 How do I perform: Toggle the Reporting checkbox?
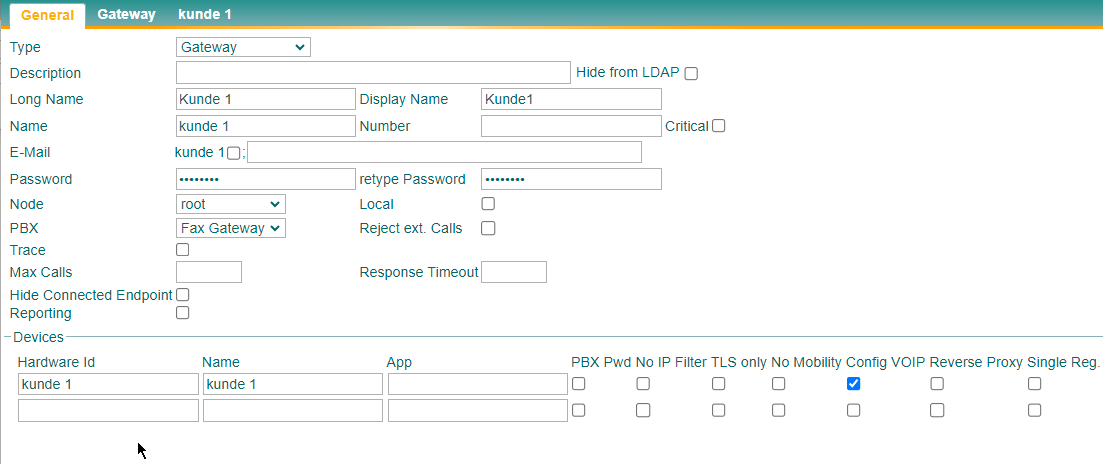point(182,313)
